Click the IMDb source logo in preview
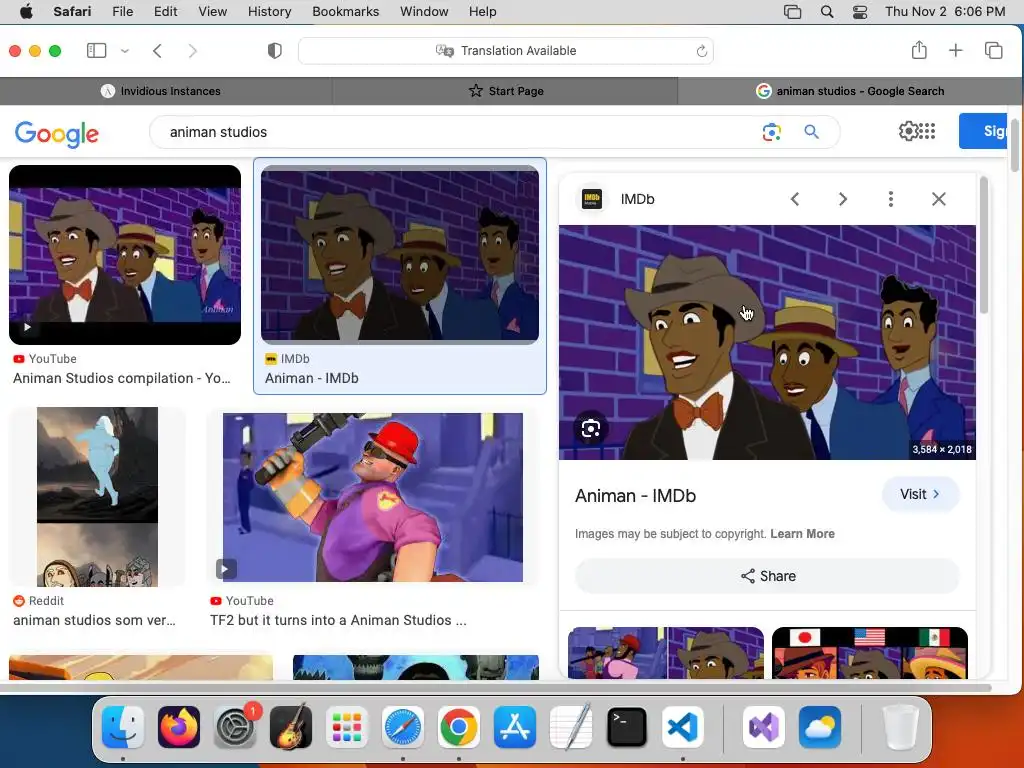The width and height of the screenshot is (1024, 768). coord(592,199)
